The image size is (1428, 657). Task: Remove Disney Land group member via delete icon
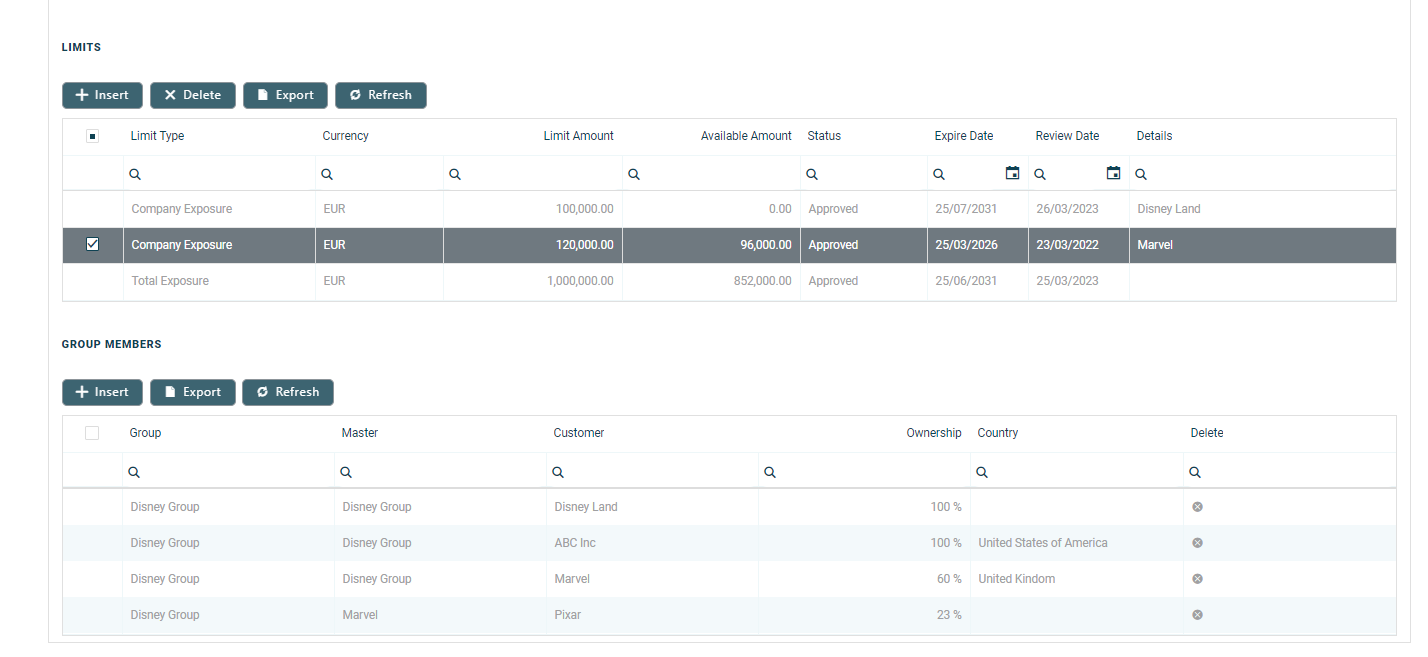(x=1197, y=507)
